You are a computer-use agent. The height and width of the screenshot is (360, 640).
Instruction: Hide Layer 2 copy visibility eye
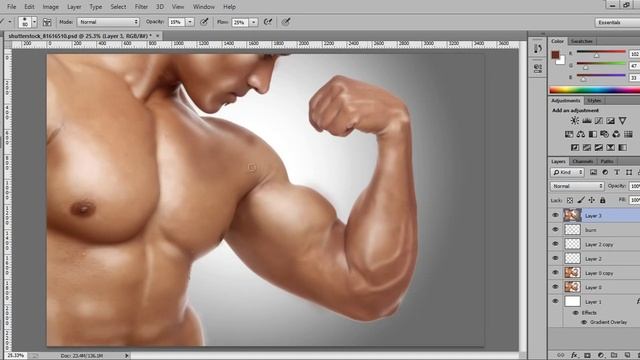[x=555, y=244]
